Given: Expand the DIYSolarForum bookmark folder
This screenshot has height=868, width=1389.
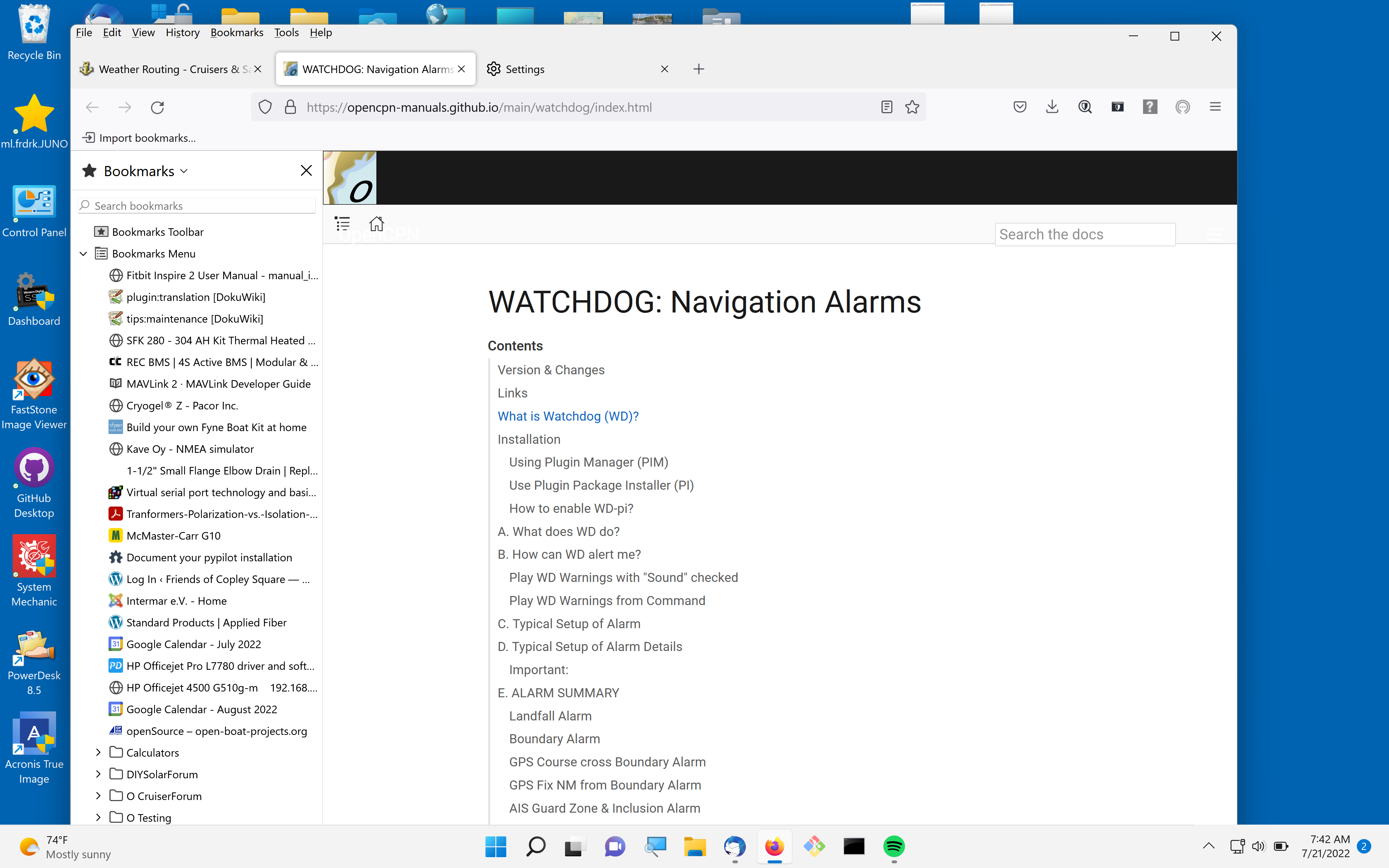Looking at the screenshot, I should [x=98, y=774].
